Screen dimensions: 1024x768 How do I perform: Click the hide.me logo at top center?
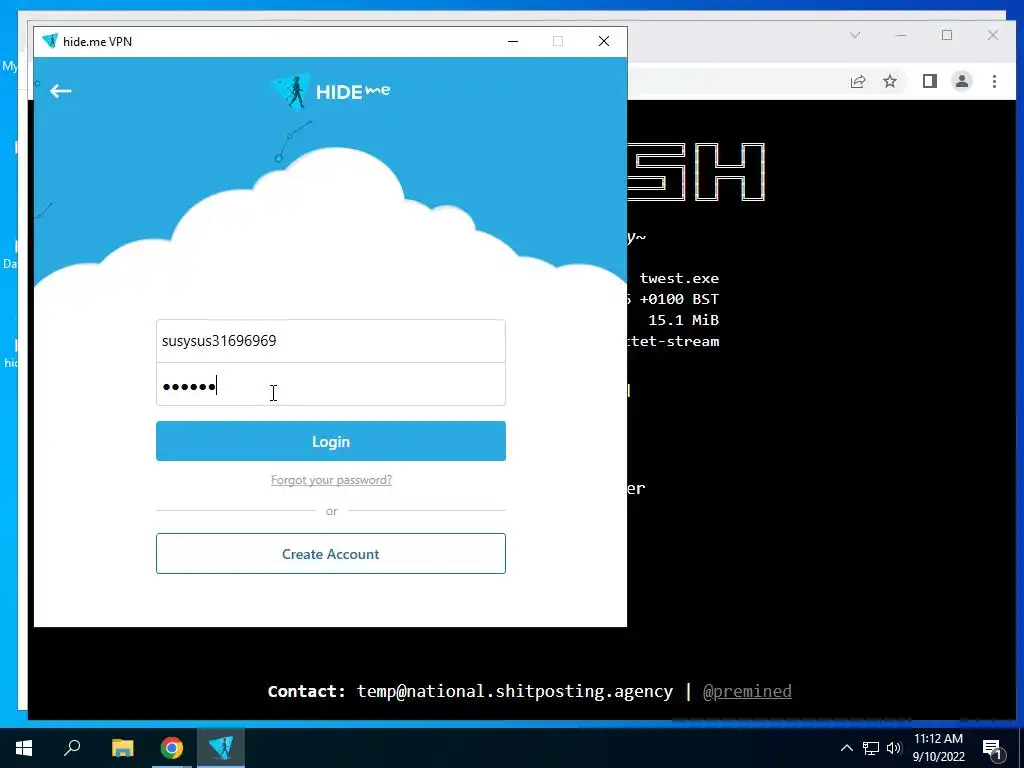[x=331, y=91]
